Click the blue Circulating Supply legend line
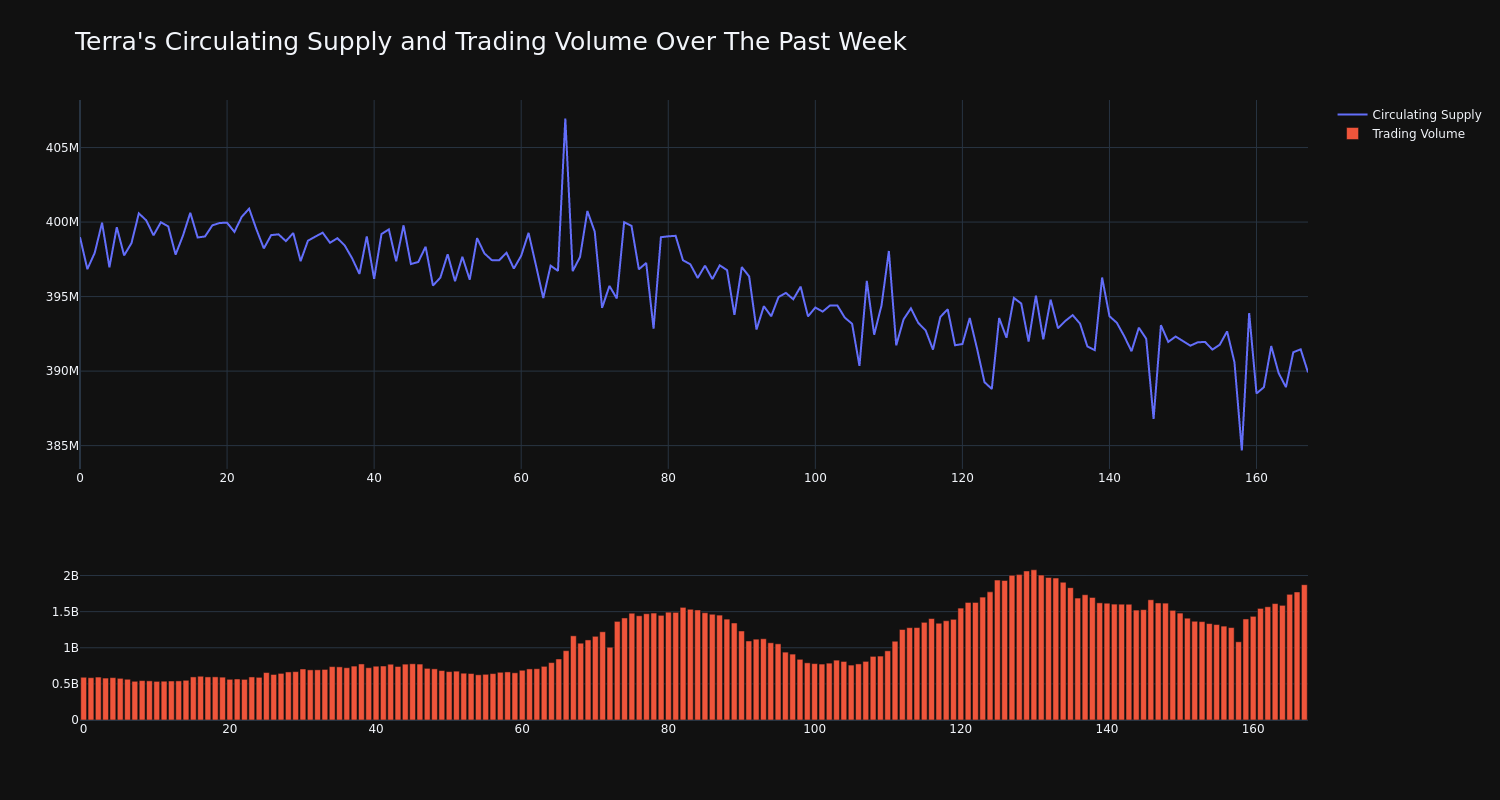 (1352, 115)
